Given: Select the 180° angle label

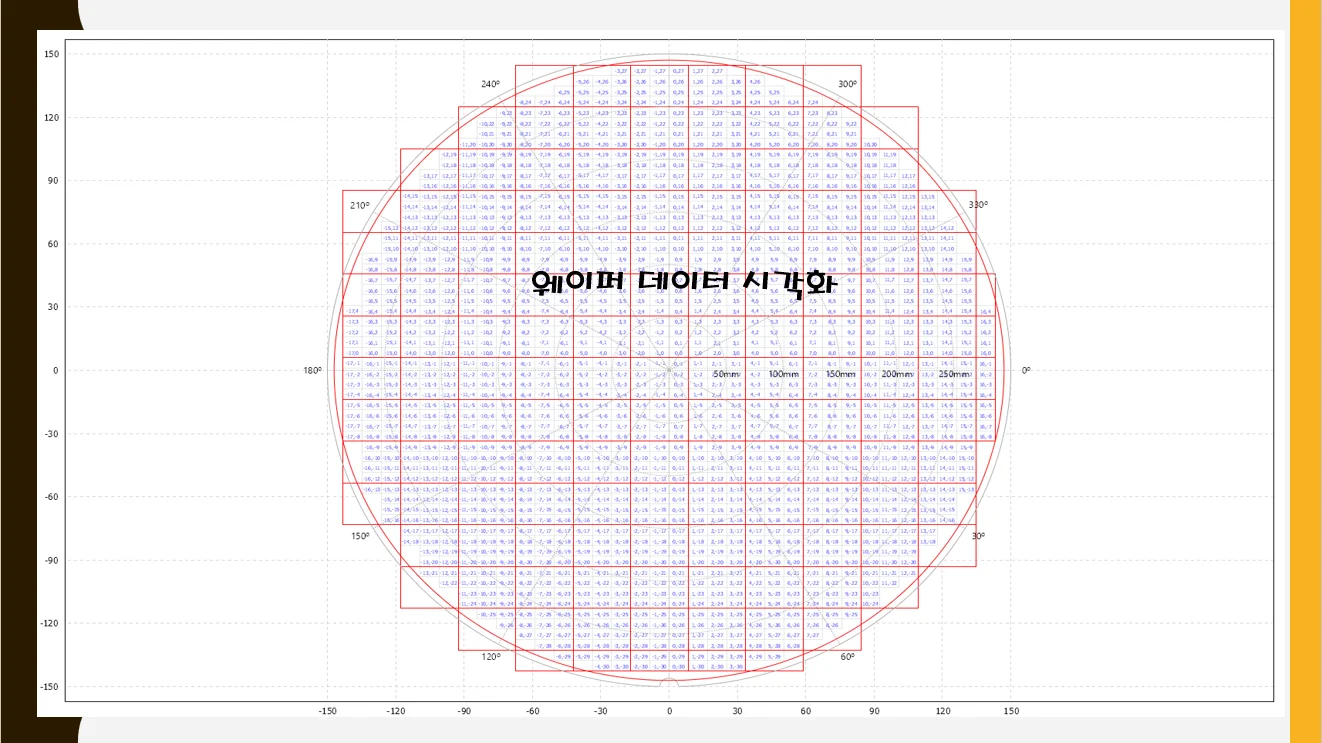Looking at the screenshot, I should [313, 371].
